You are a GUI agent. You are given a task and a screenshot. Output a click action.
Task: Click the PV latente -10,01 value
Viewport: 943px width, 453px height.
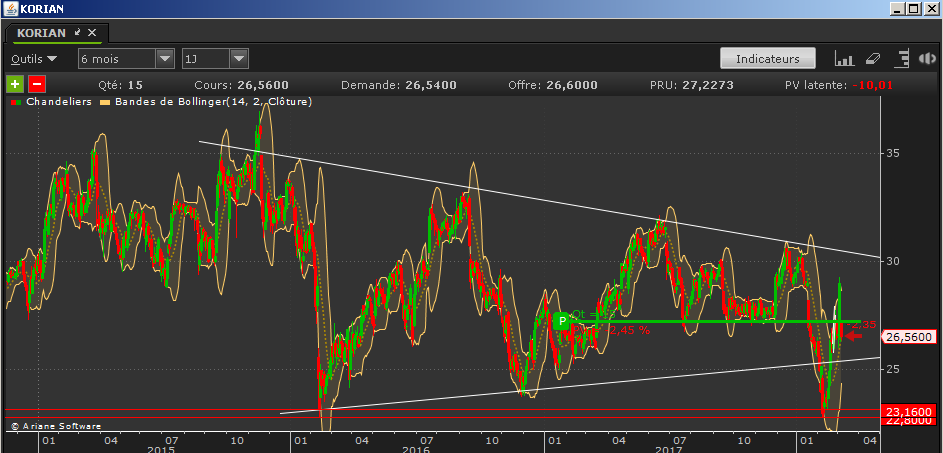click(873, 85)
